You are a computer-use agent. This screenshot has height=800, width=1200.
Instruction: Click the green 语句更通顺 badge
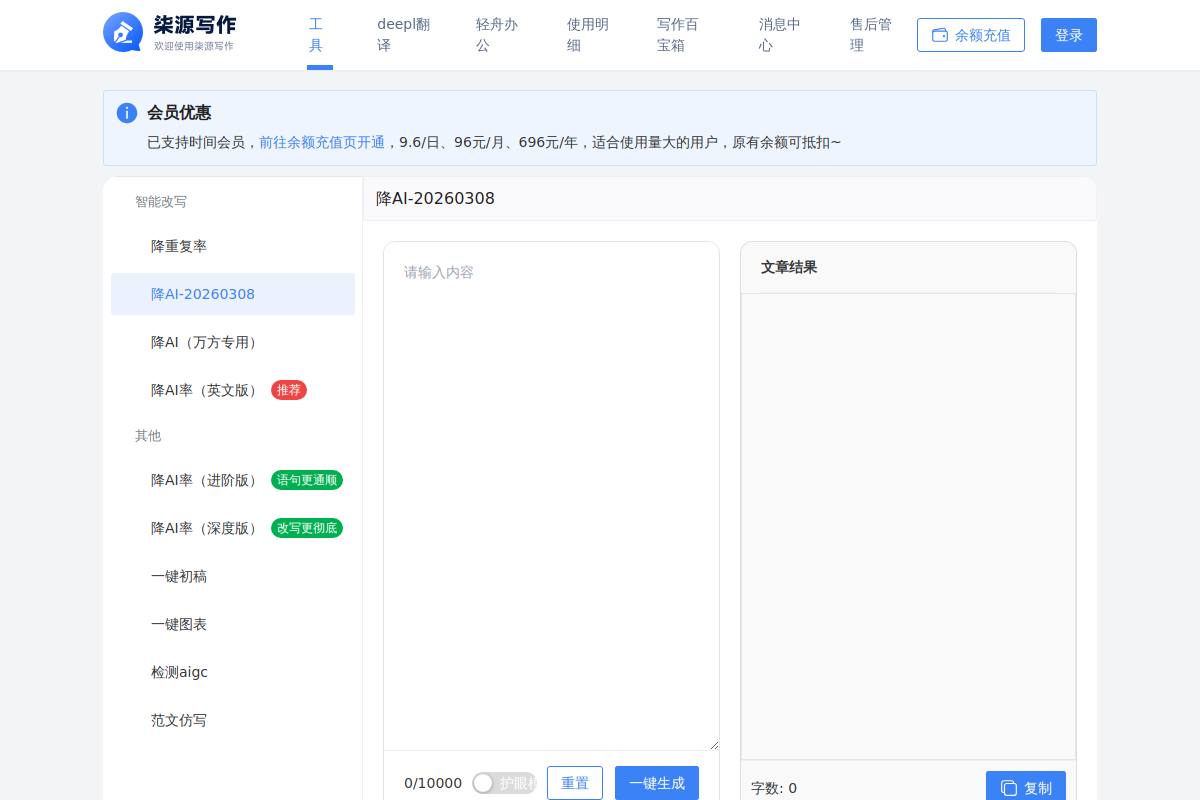[307, 480]
